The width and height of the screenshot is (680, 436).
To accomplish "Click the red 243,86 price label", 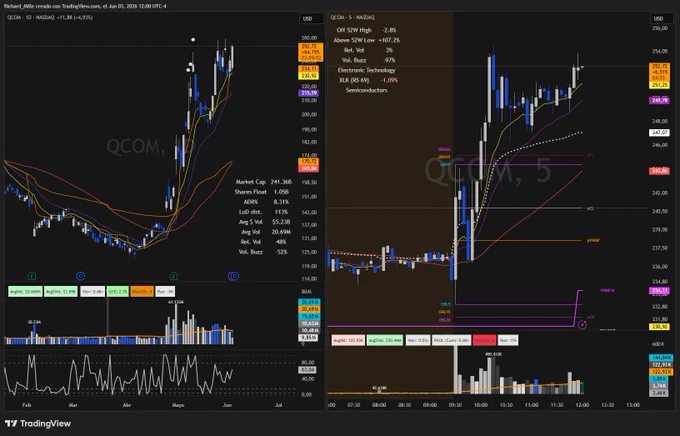I will coord(659,171).
